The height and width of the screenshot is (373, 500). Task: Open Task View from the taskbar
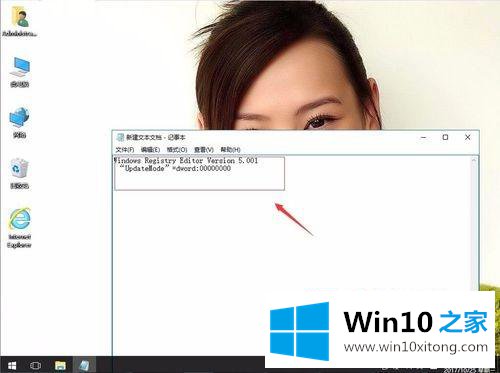[x=35, y=365]
